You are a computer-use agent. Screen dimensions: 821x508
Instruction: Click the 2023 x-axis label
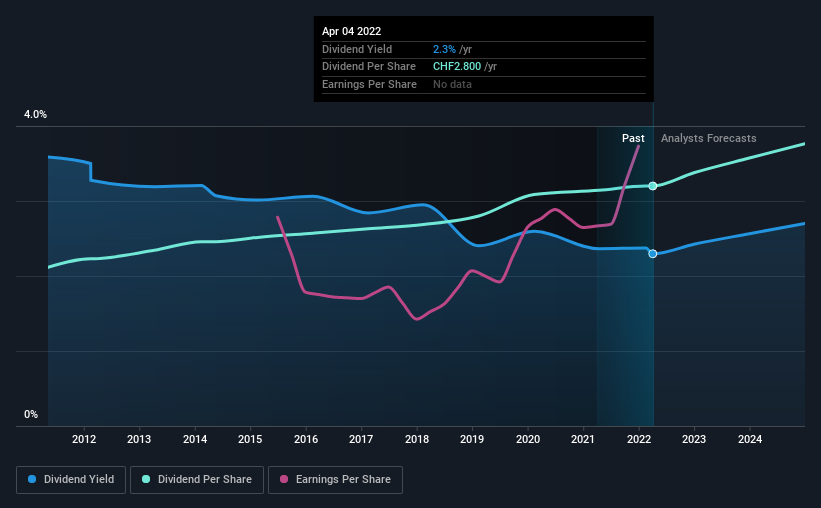(x=694, y=439)
